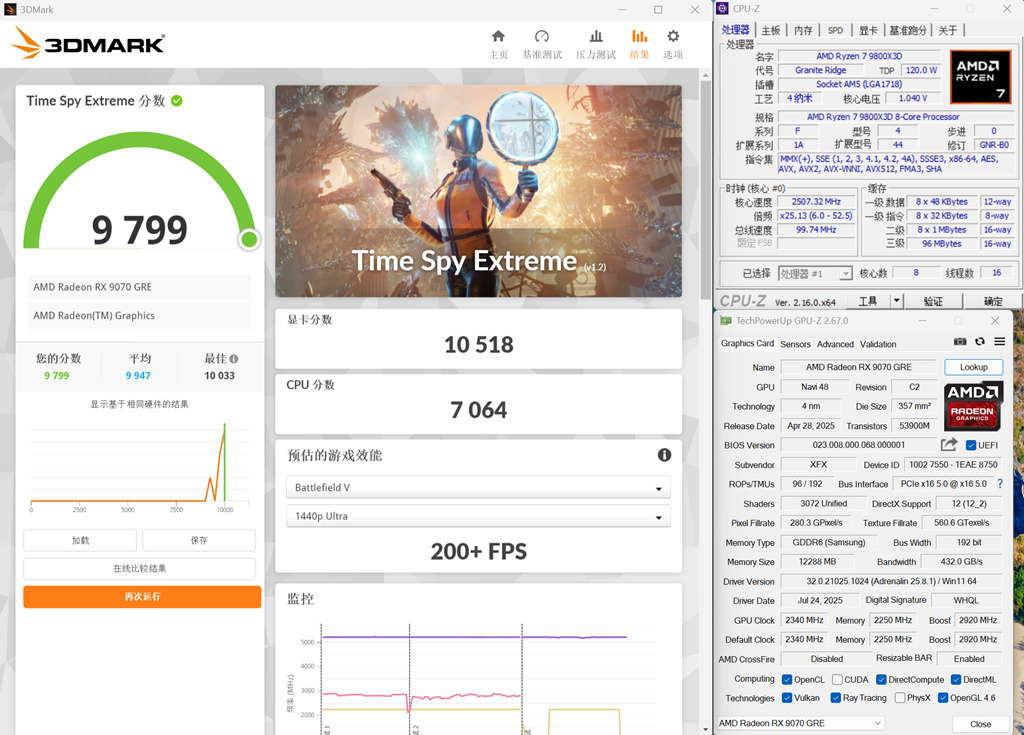Viewport: 1024px width, 735px height.
Task: Open Stress Test via bar chart icon
Action: (x=596, y=37)
